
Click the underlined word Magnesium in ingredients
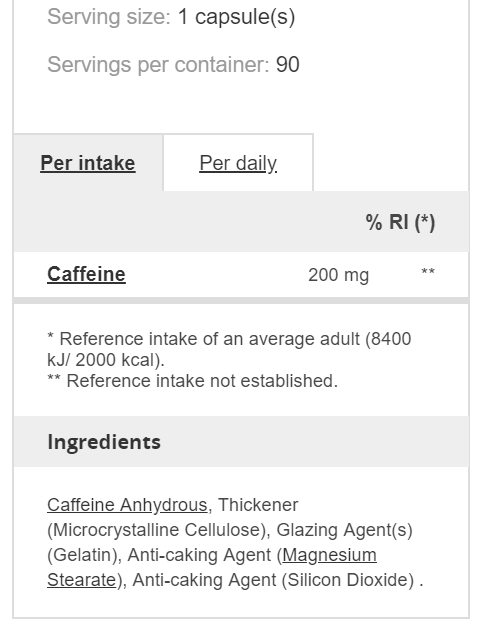(x=329, y=555)
